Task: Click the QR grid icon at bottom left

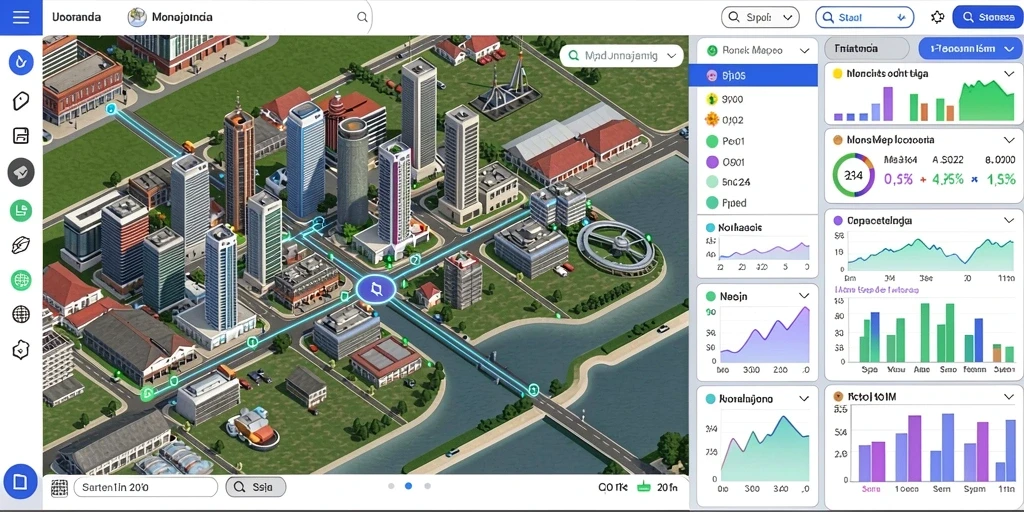Action: click(x=59, y=487)
